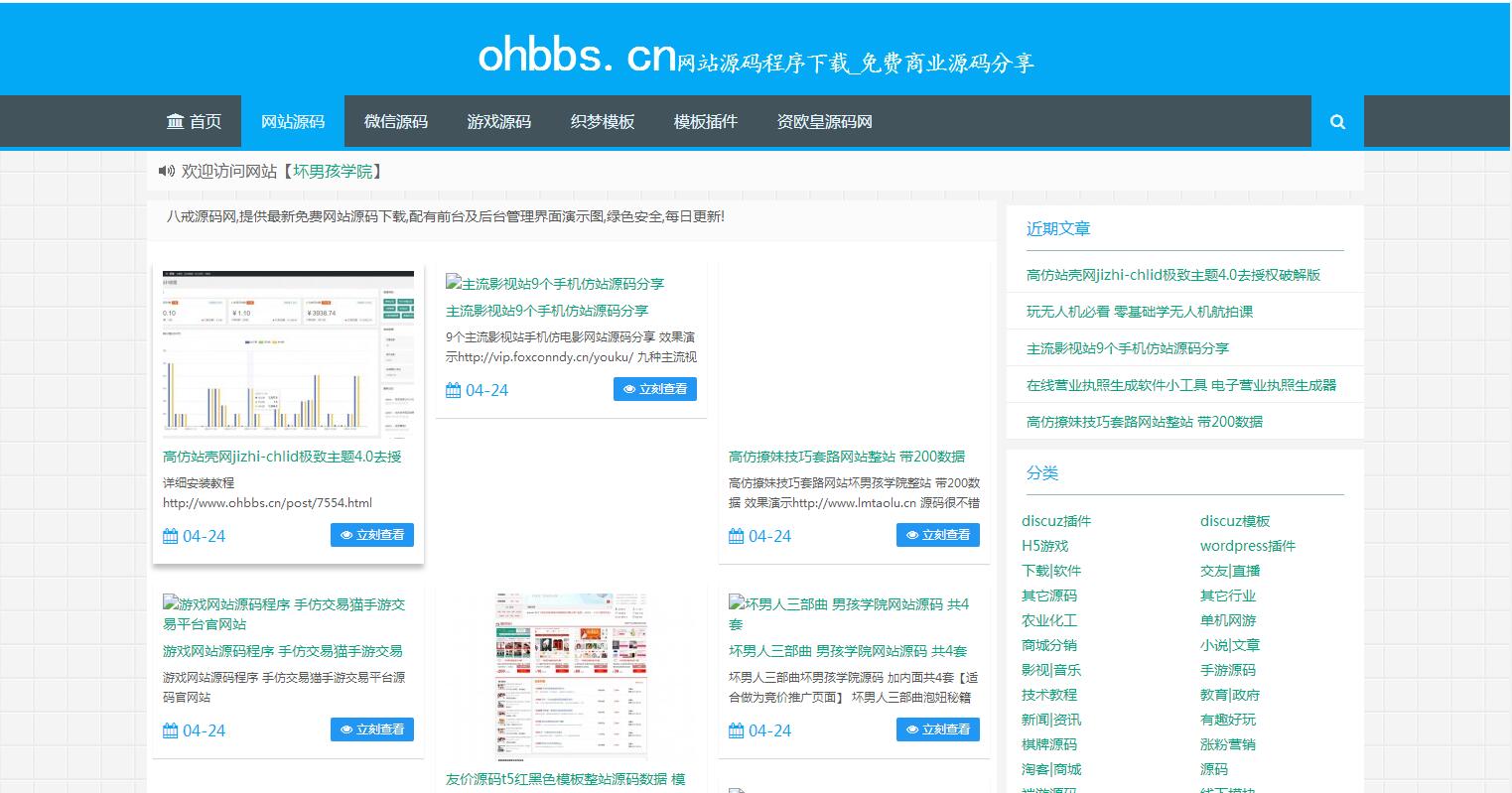
Task: Click the 立刻查看 button on 游戏网站源码程序 post
Action: [372, 728]
